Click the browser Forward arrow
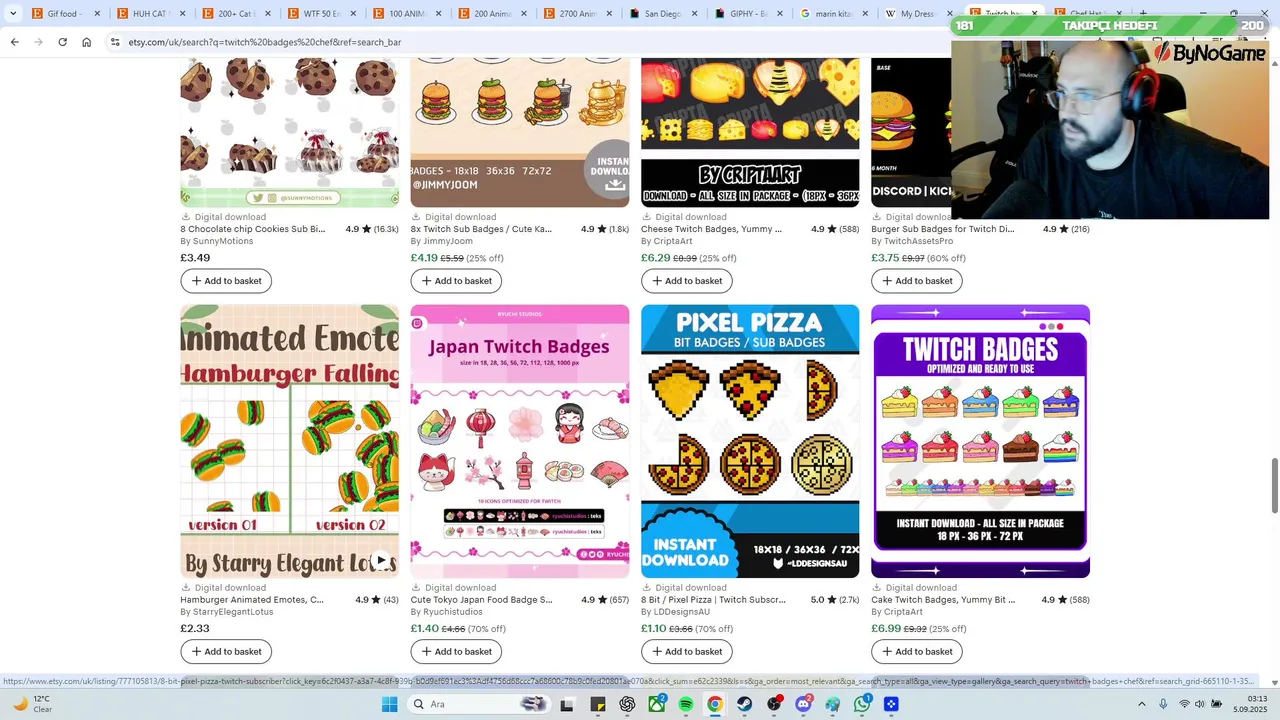The width and height of the screenshot is (1280, 720). [38, 42]
